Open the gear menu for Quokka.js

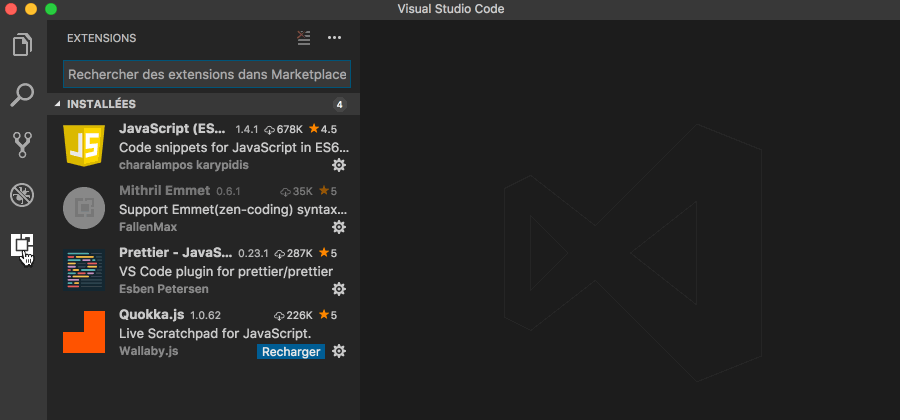click(x=339, y=351)
